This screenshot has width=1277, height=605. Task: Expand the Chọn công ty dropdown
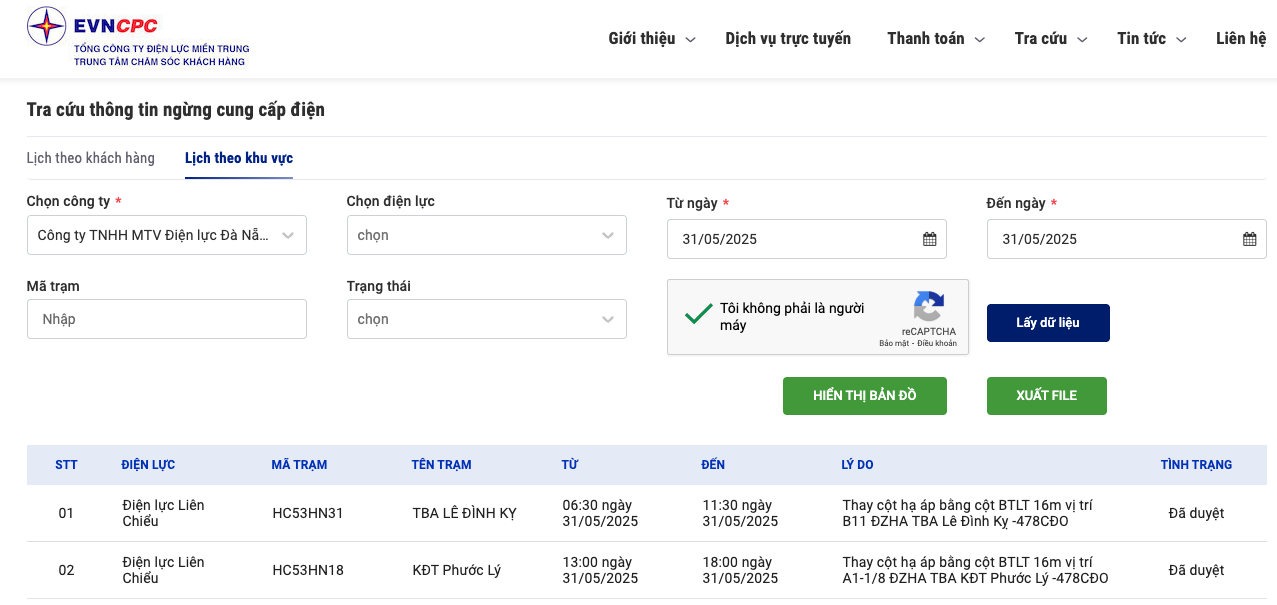click(166, 235)
